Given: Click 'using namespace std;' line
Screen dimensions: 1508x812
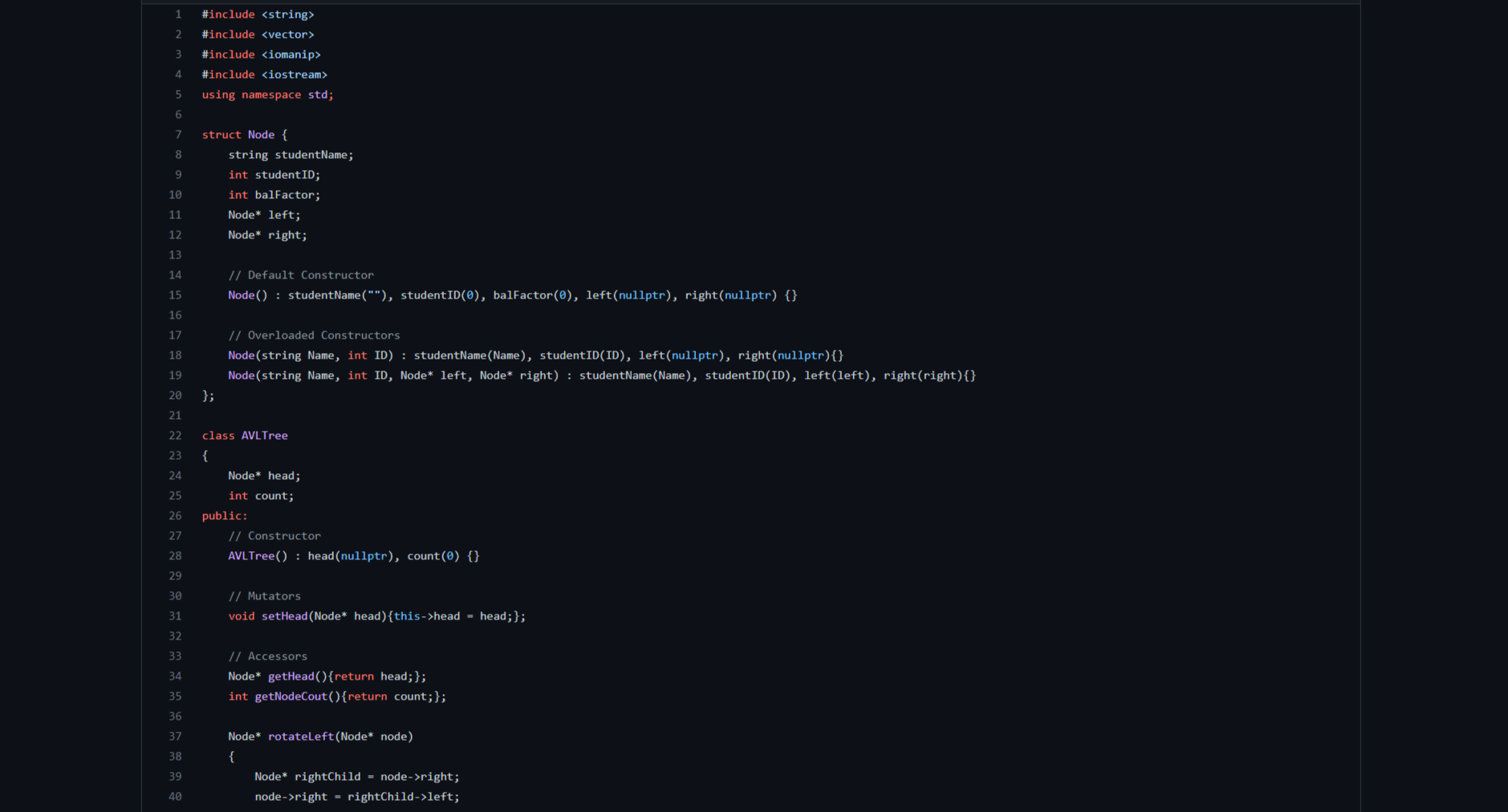Looking at the screenshot, I should (267, 95).
